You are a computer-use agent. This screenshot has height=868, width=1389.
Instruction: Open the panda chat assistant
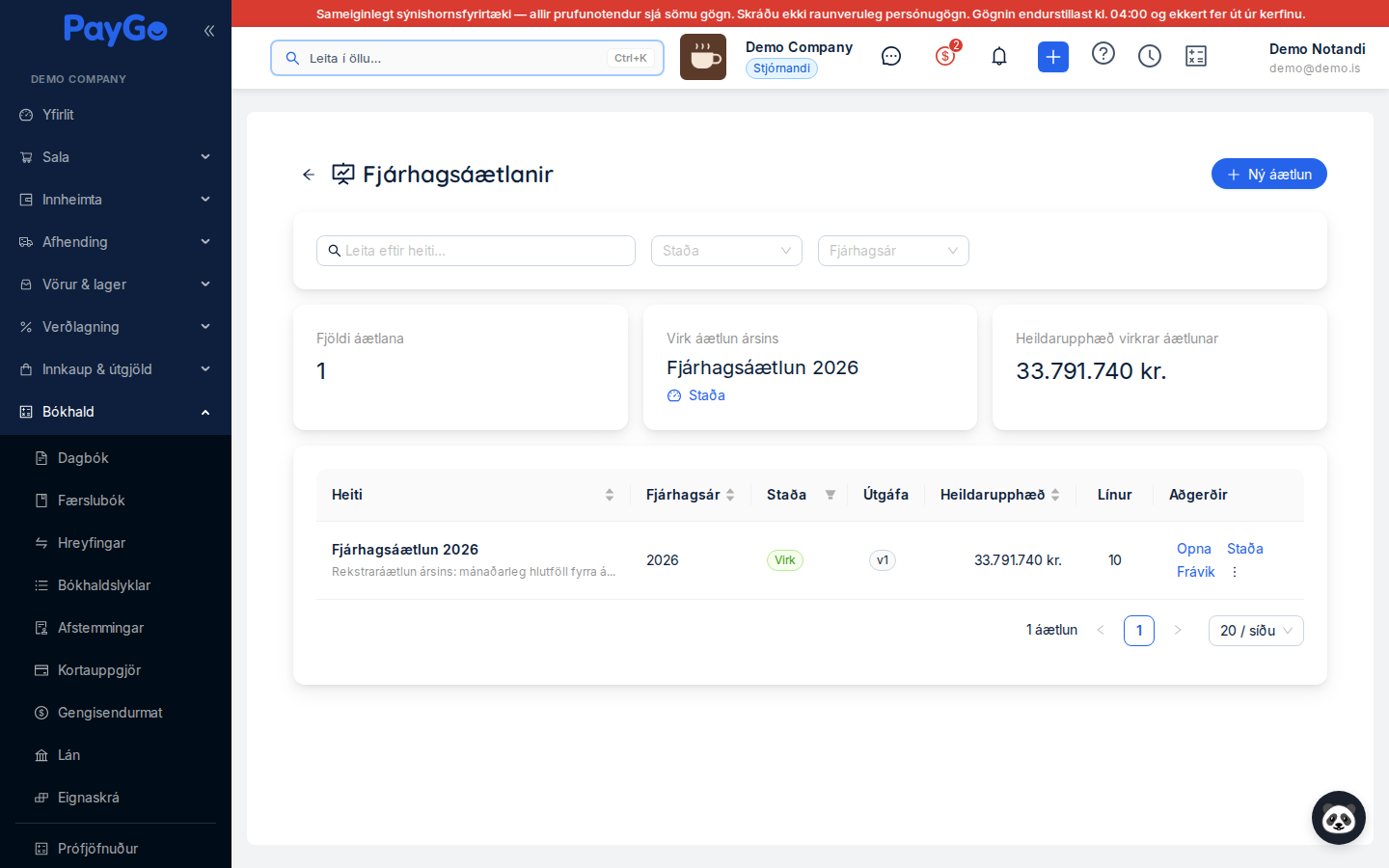click(1339, 818)
